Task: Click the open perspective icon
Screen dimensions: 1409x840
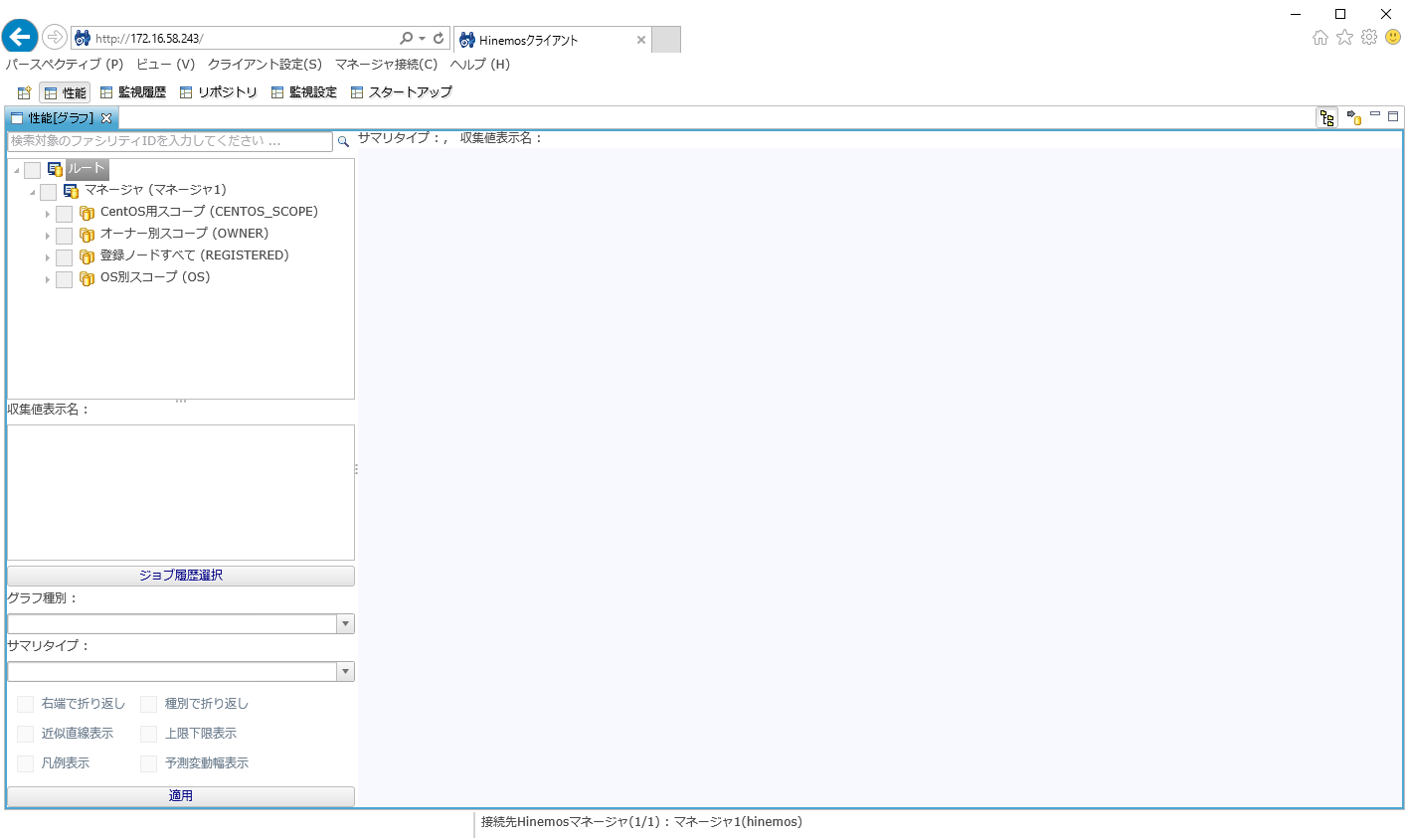Action: click(24, 92)
